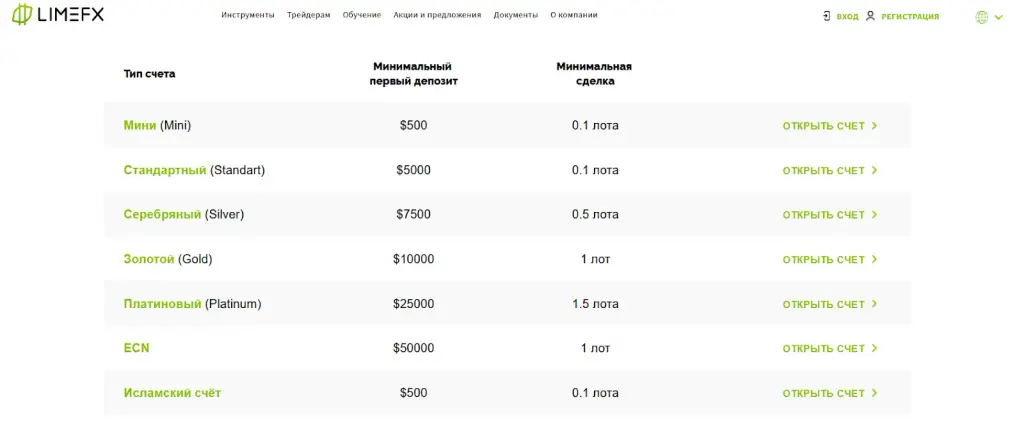The height and width of the screenshot is (440, 1024).
Task: Click the registration user icon
Action: pyautogui.click(x=870, y=16)
